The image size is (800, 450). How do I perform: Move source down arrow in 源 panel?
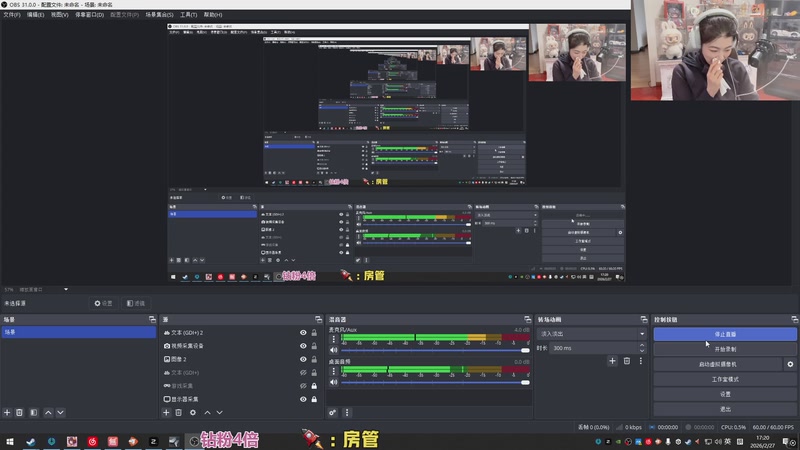[x=219, y=412]
